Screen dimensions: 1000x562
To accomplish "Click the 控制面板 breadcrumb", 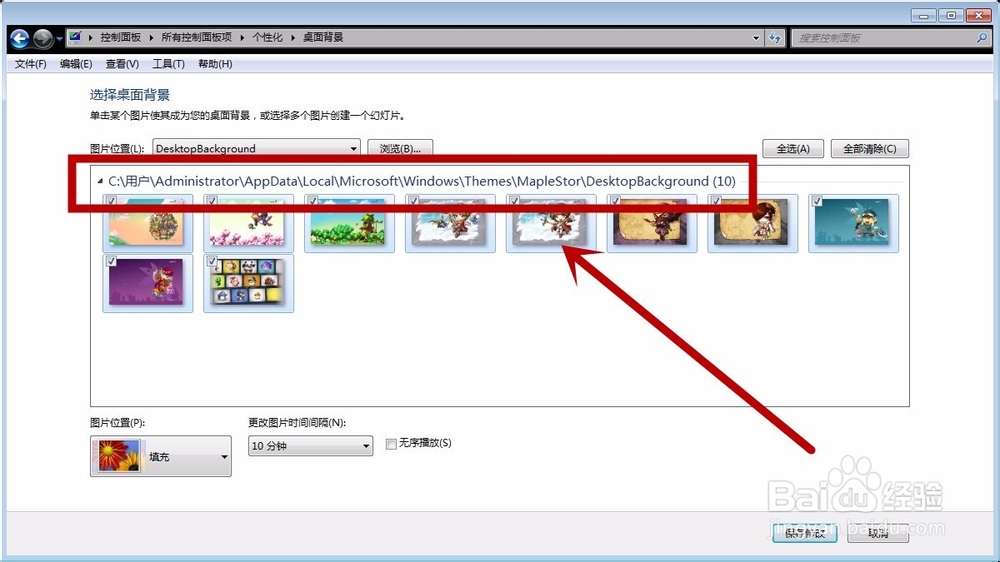I will (x=121, y=38).
